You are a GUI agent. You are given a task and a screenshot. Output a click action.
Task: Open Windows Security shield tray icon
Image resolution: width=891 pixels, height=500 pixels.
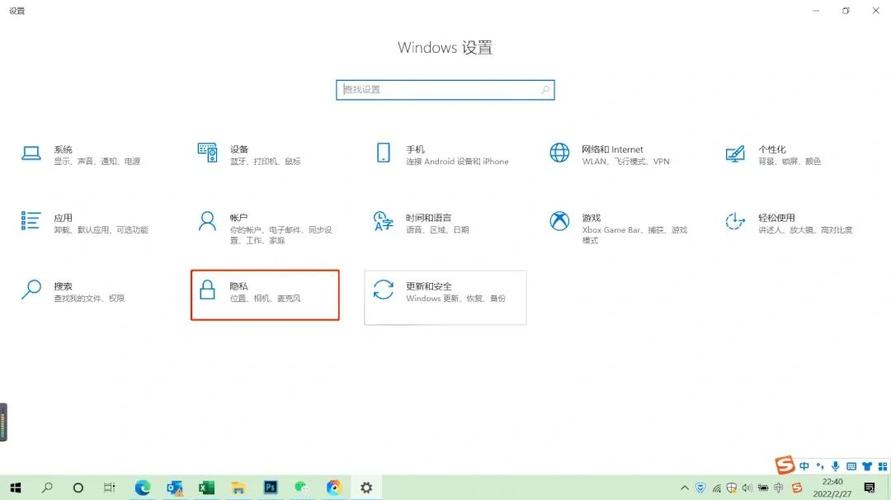[732, 488]
